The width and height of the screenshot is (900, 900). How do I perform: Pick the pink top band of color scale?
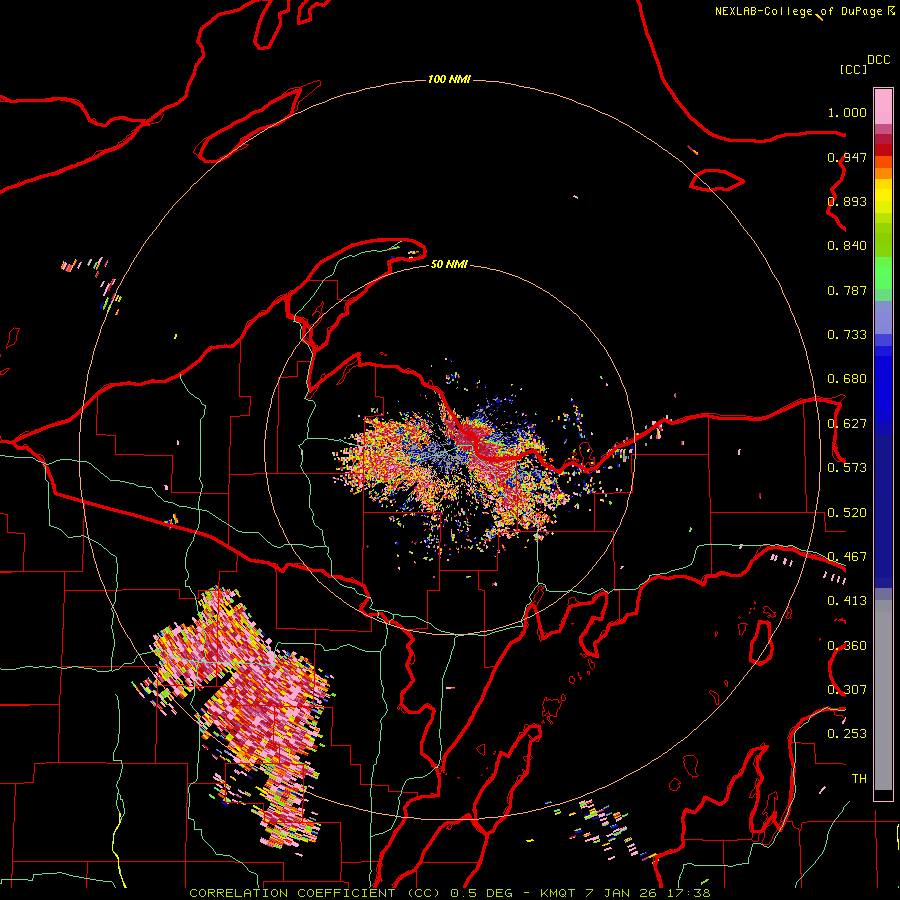[x=883, y=107]
